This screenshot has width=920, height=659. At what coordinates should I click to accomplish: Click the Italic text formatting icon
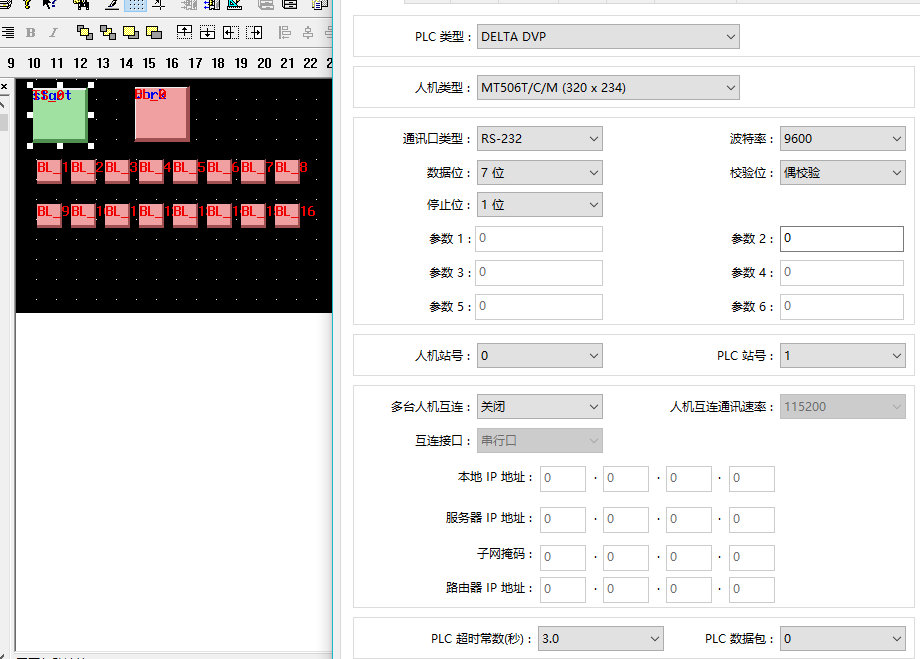54,33
